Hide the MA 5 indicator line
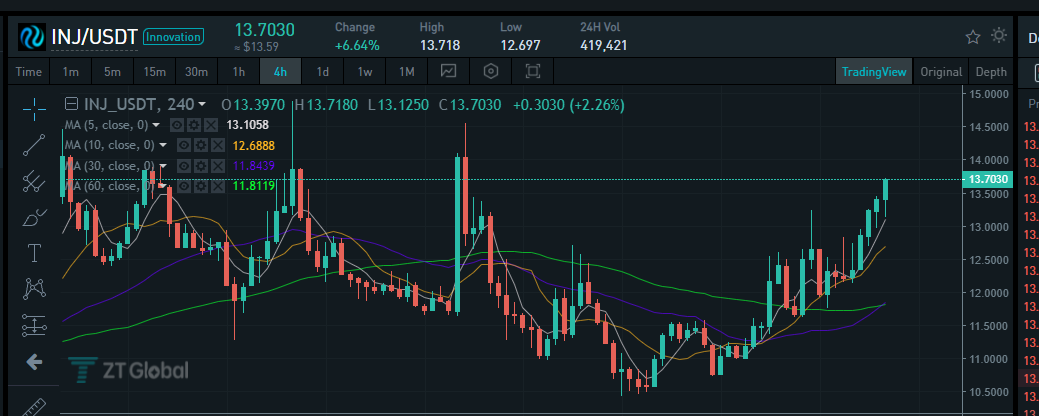Screen dimensions: 1039x416 (x=177, y=125)
